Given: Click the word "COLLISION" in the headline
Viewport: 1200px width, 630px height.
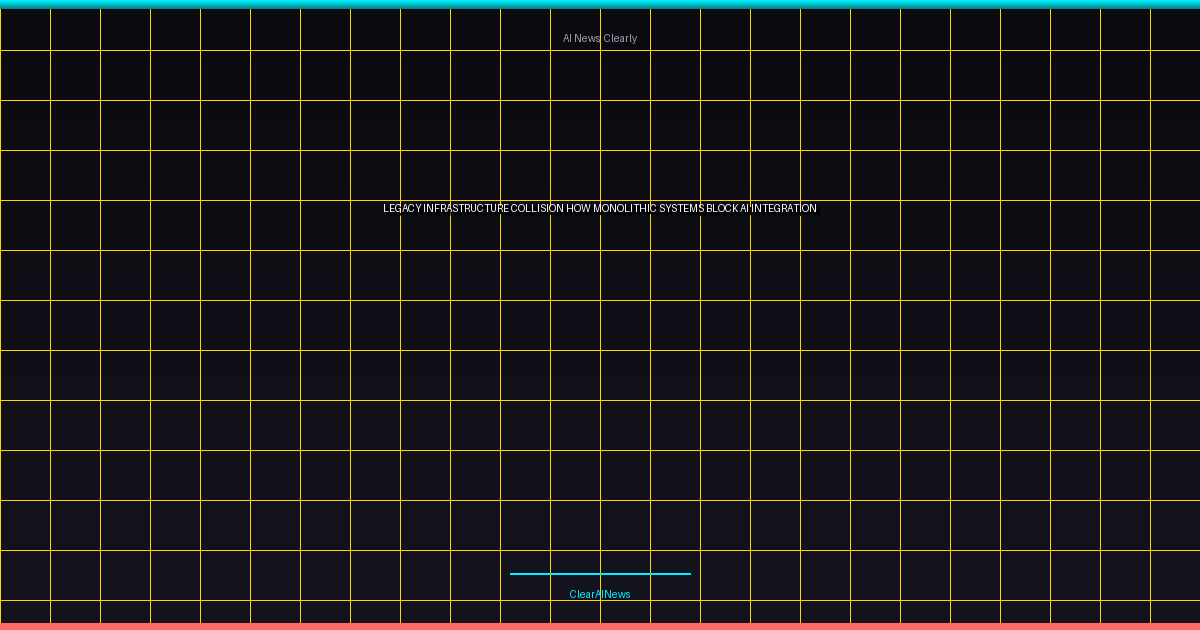Looking at the screenshot, I should (x=537, y=209).
